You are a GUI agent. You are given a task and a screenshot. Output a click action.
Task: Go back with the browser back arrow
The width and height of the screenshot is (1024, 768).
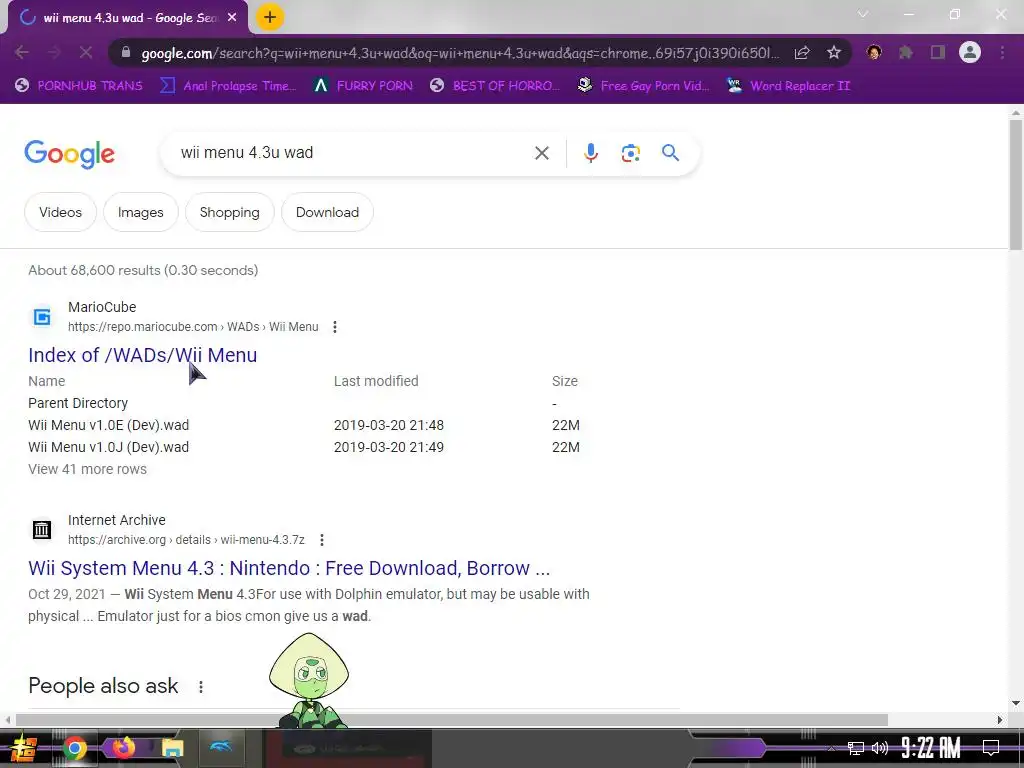pyautogui.click(x=22, y=52)
